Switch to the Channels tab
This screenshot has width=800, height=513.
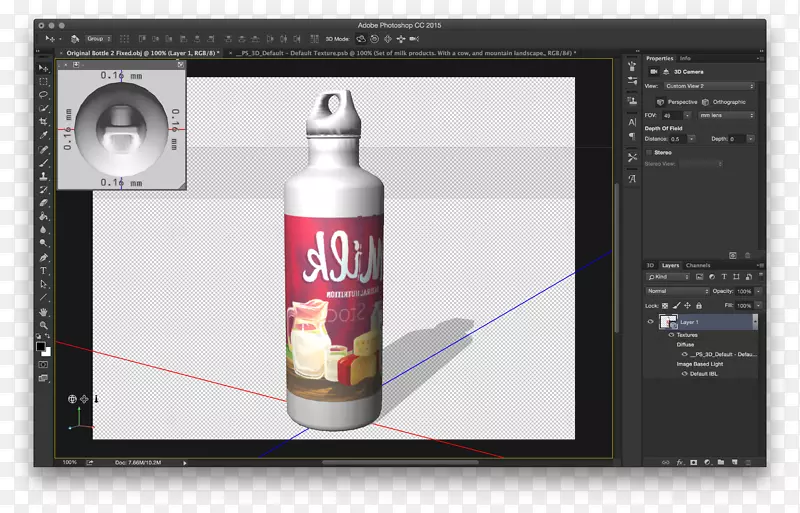698,265
